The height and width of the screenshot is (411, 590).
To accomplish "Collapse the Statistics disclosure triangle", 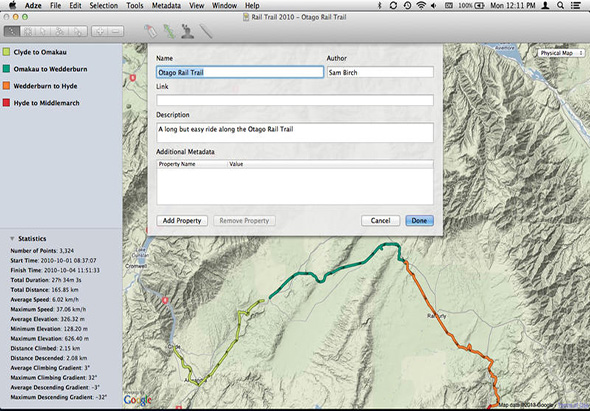I will [x=12, y=239].
